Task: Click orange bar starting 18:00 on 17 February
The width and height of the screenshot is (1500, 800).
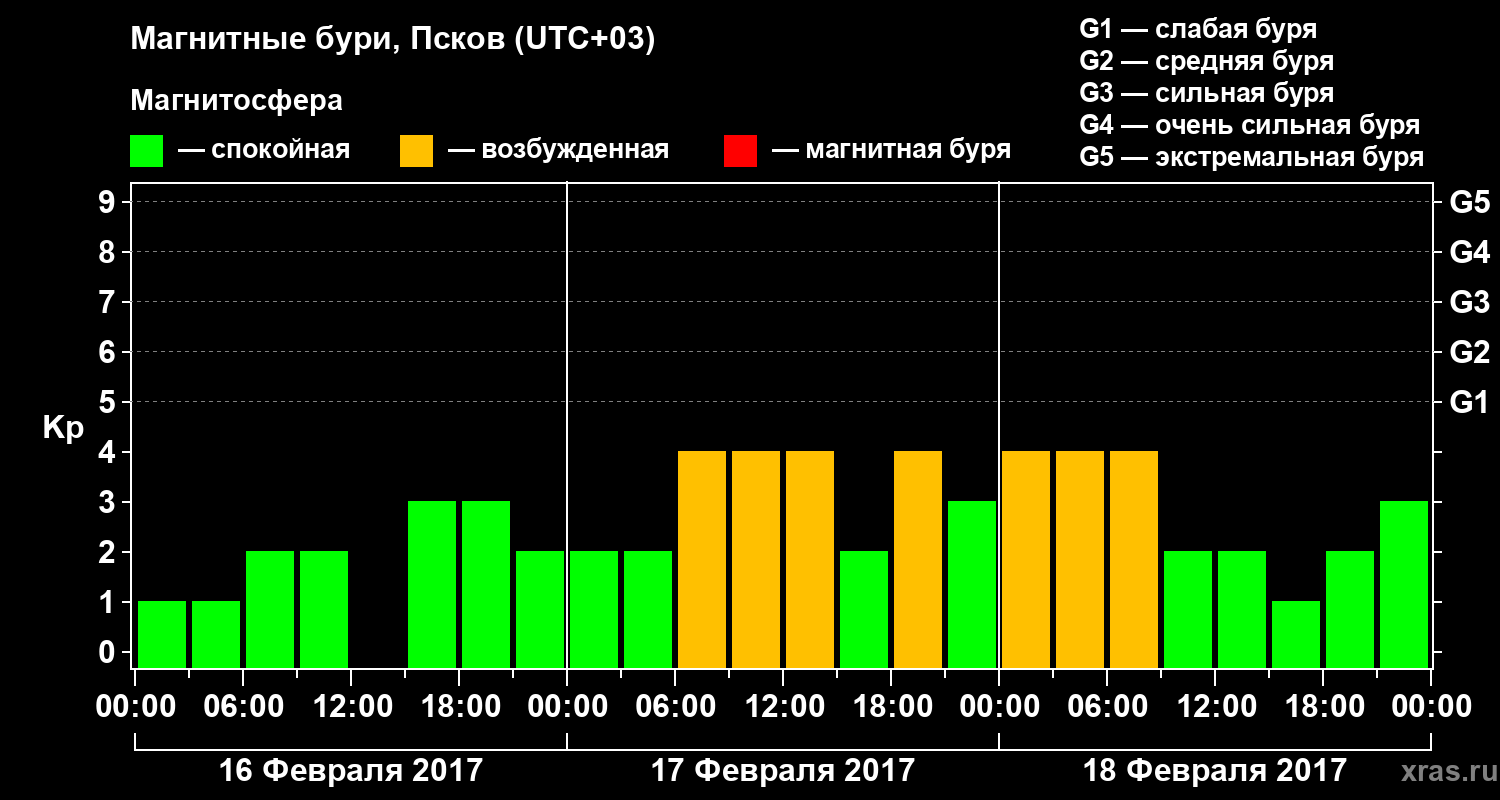Action: point(918,559)
